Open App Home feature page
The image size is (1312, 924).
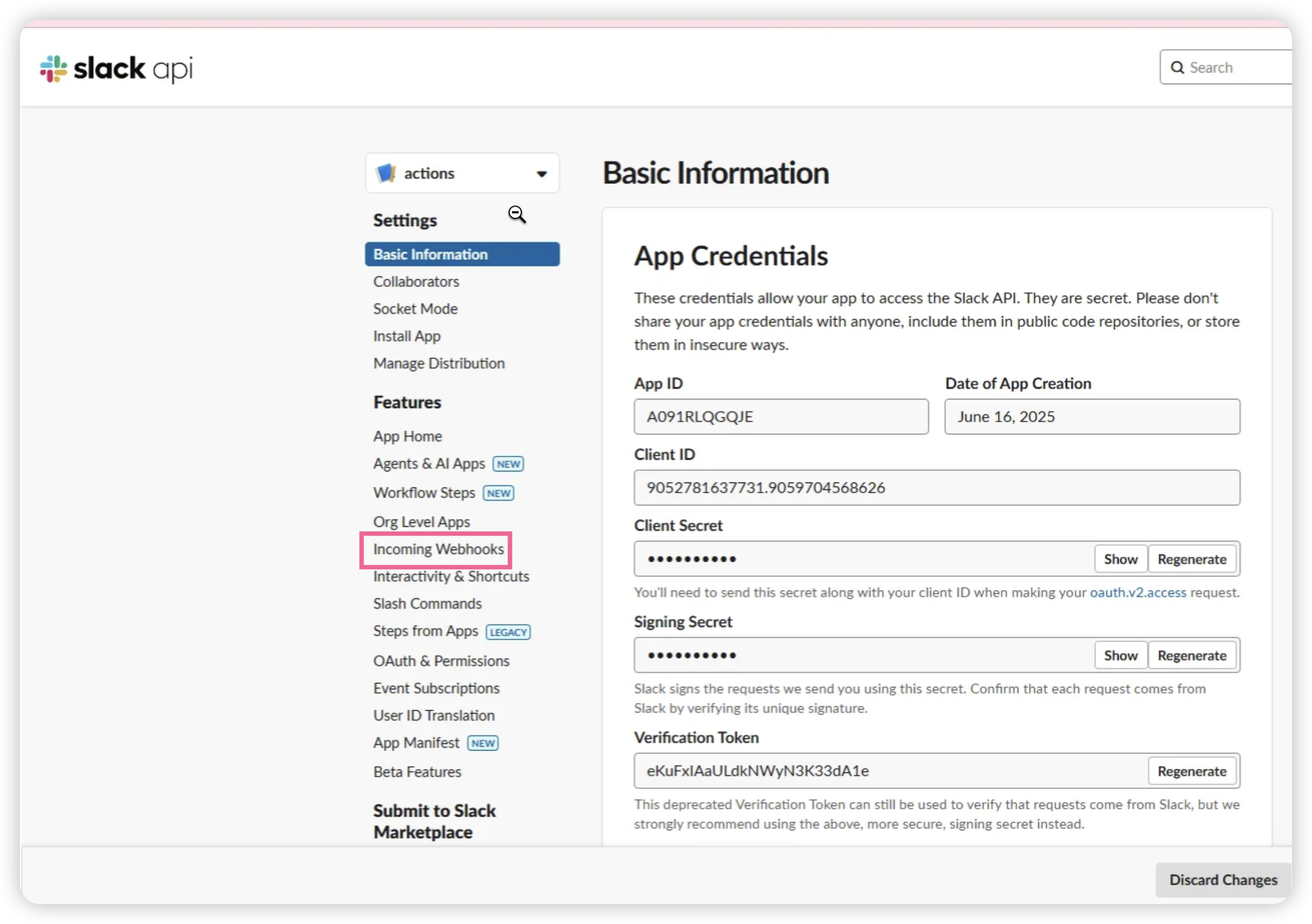[407, 436]
